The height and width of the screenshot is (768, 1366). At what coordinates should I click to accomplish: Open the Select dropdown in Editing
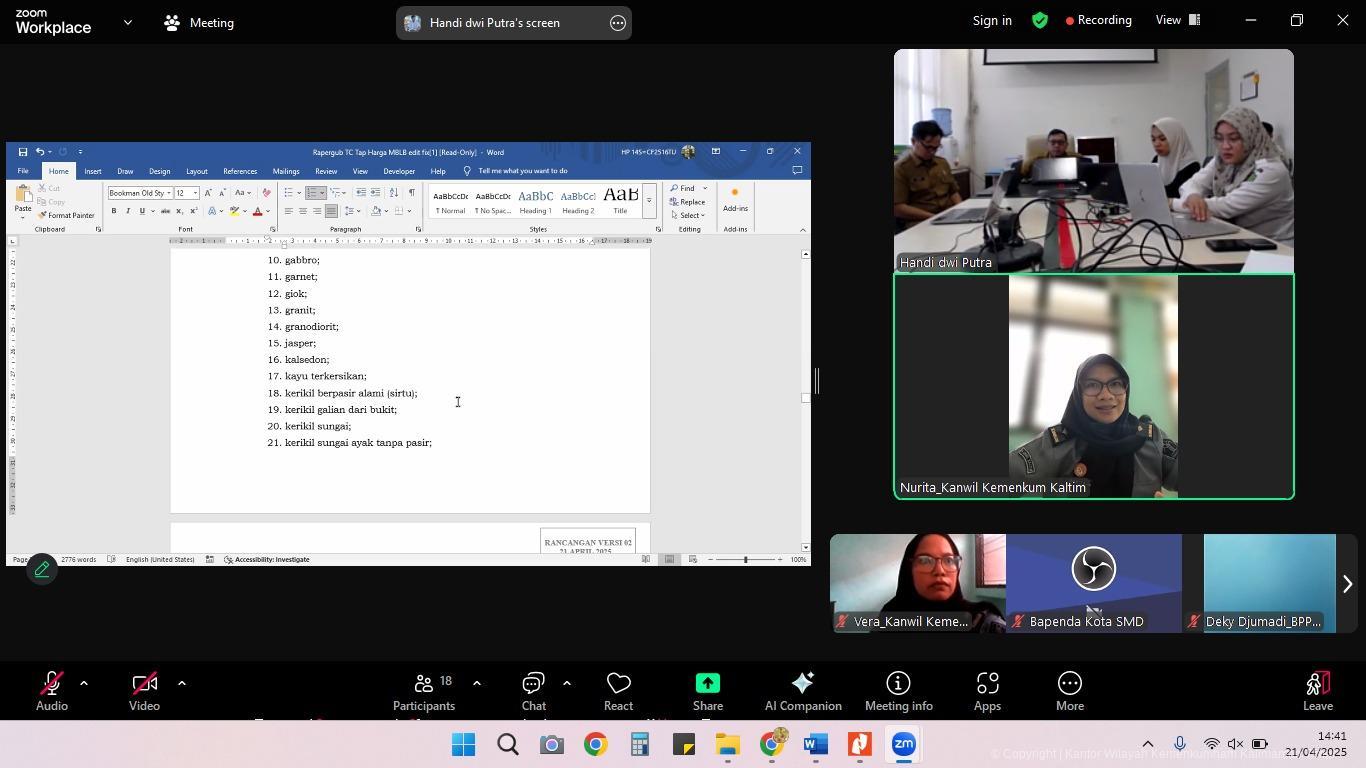click(688, 216)
